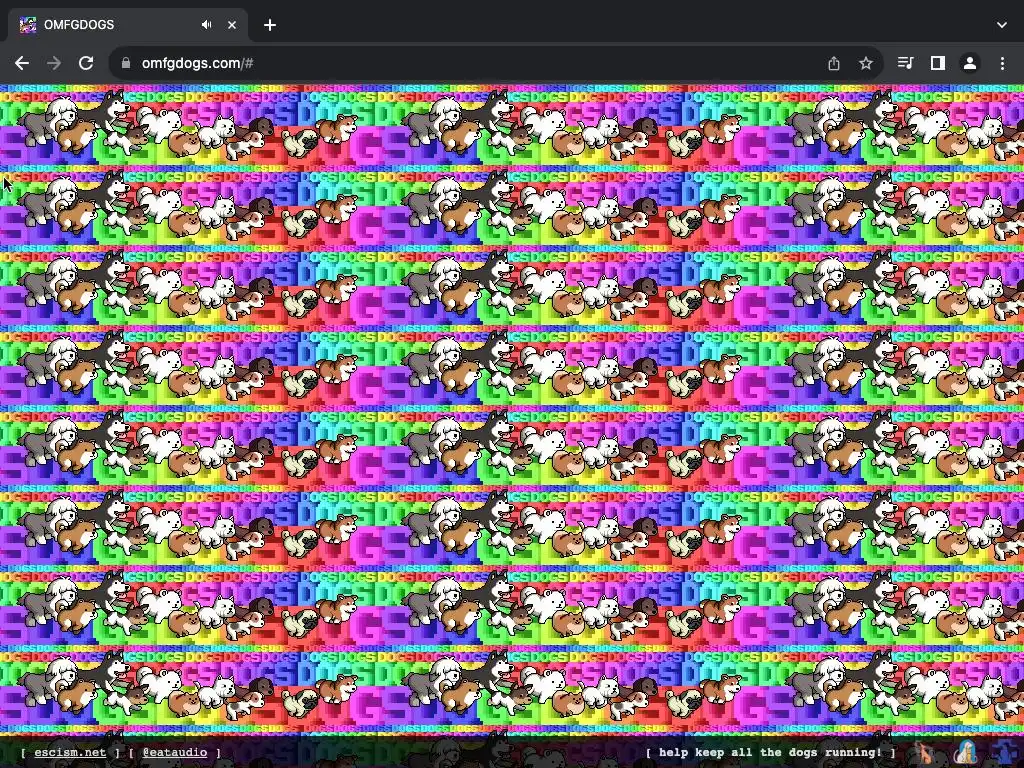The image size is (1024, 768).
Task: Select the OMFGDOGS tab
Action: click(x=128, y=25)
